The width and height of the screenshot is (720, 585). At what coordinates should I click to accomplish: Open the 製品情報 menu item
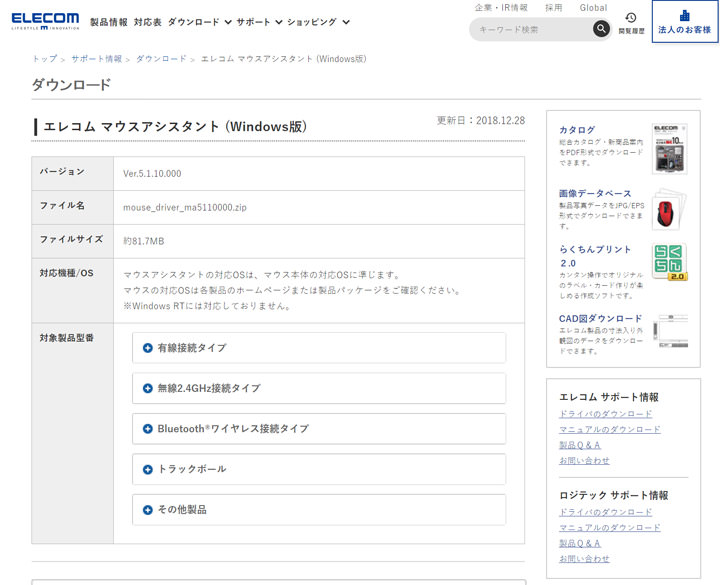pyautogui.click(x=109, y=22)
